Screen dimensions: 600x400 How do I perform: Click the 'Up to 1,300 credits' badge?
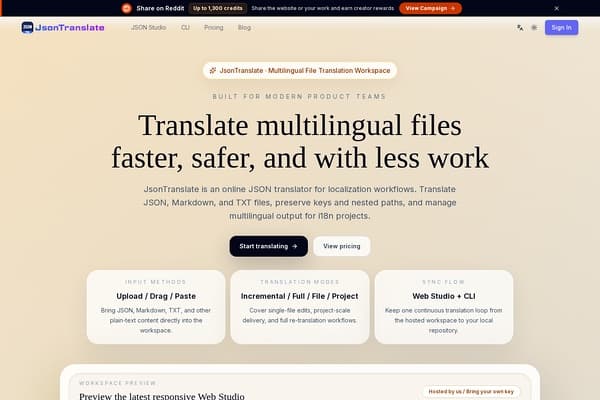218,8
